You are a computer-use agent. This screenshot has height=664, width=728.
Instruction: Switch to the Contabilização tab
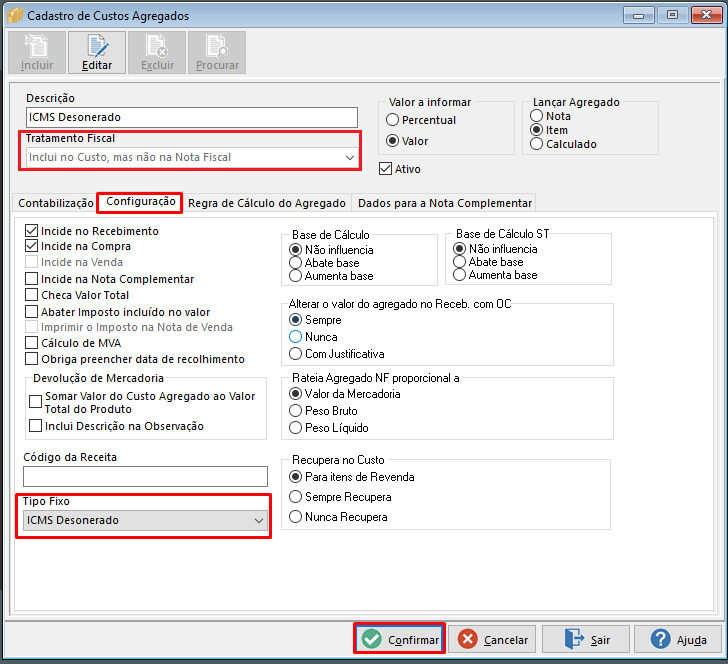[56, 203]
